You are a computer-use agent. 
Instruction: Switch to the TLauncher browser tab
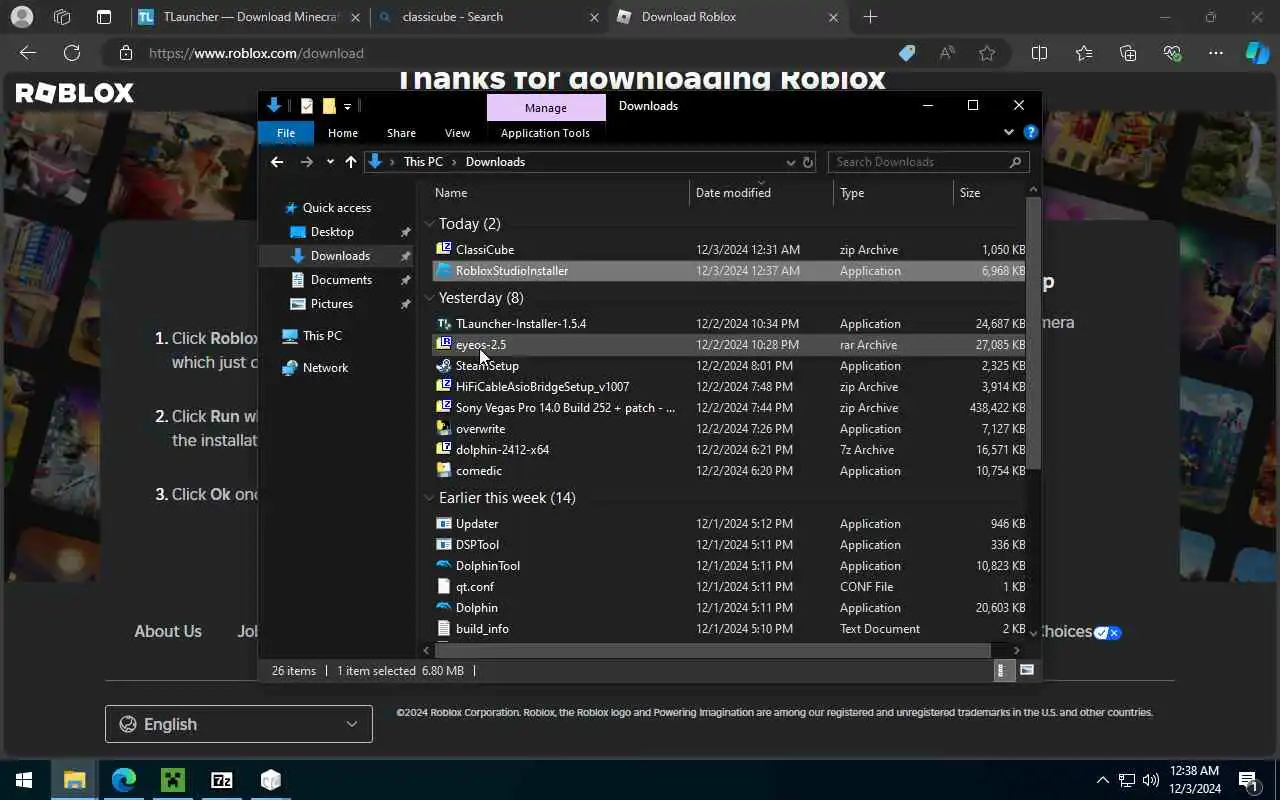pyautogui.click(x=249, y=17)
